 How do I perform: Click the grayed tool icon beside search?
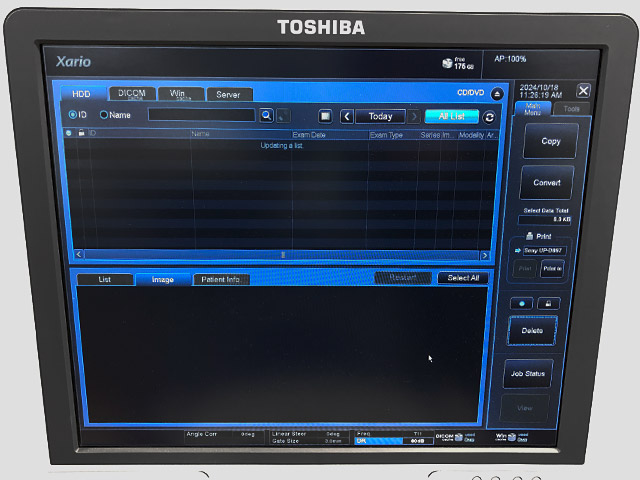pos(284,116)
